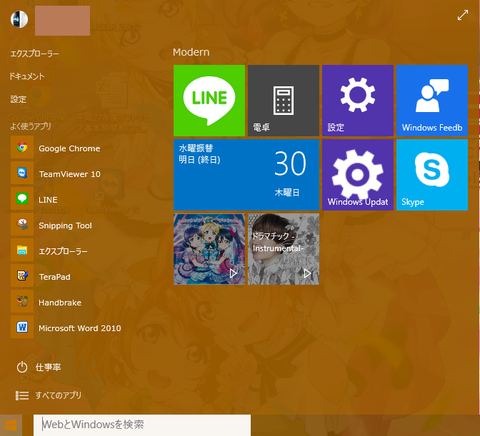
Task: Click the Microsoft Word 2010 icon
Action: click(22, 327)
